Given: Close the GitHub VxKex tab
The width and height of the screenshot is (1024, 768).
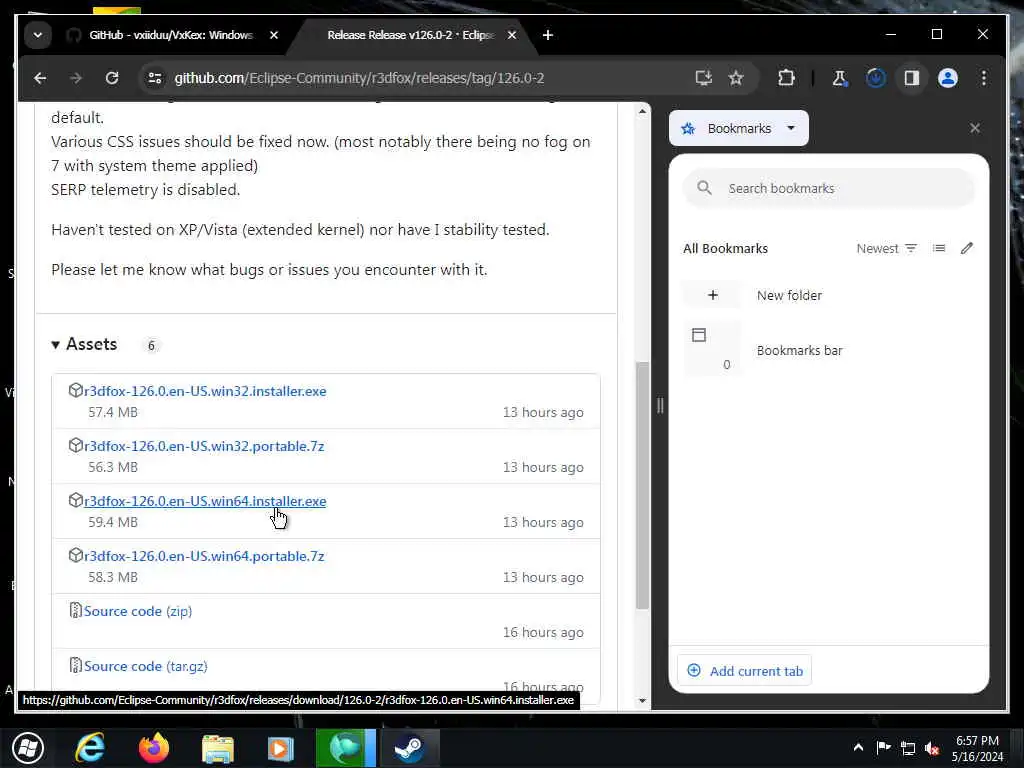Looking at the screenshot, I should (x=274, y=35).
